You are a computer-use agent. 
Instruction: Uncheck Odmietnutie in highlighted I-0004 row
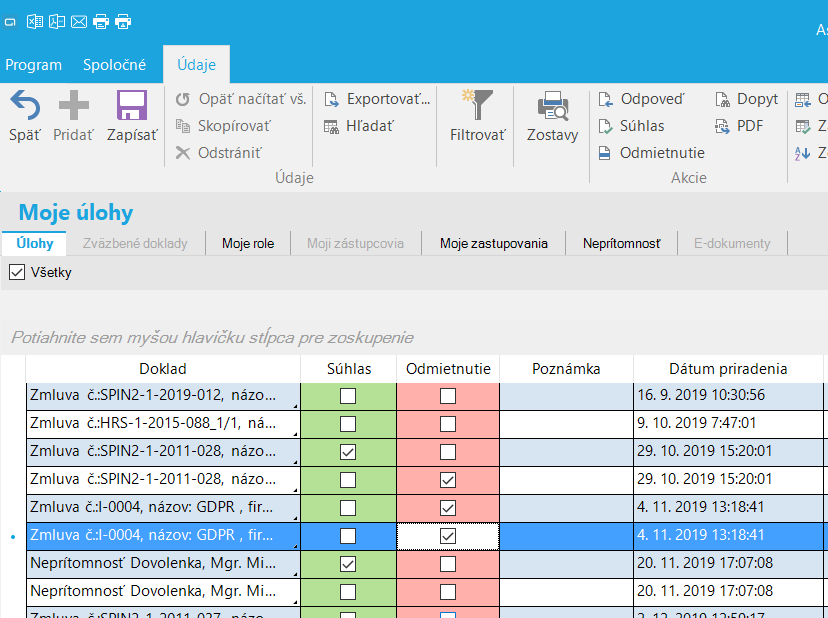(448, 536)
